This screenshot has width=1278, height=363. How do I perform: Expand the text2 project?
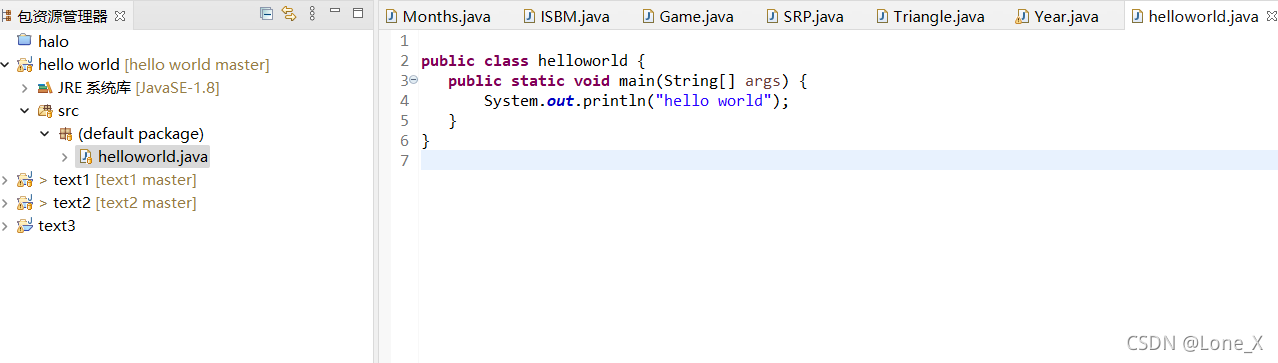pyautogui.click(x=6, y=203)
